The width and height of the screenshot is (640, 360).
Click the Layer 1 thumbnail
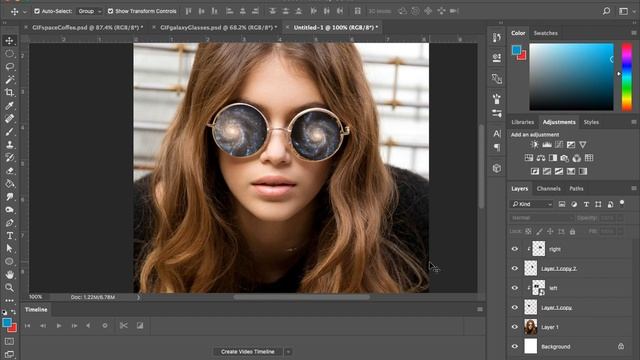530,327
